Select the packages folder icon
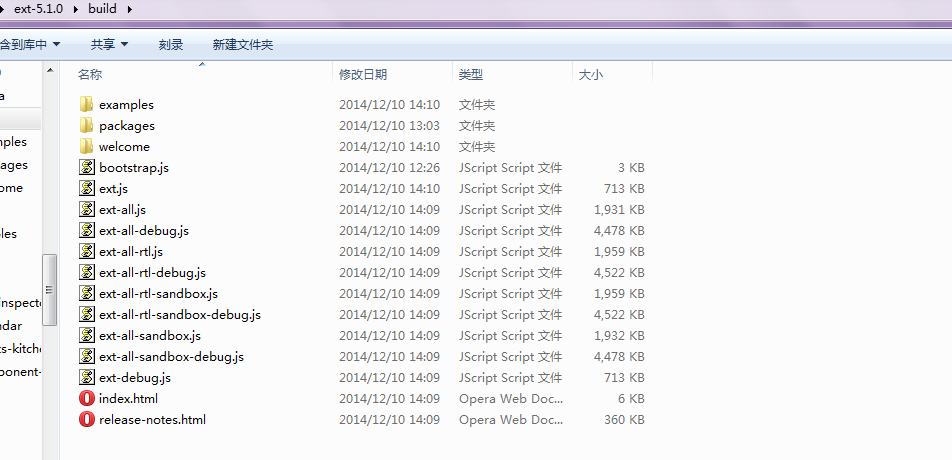Viewport: 952px width, 460px height. coord(86,126)
